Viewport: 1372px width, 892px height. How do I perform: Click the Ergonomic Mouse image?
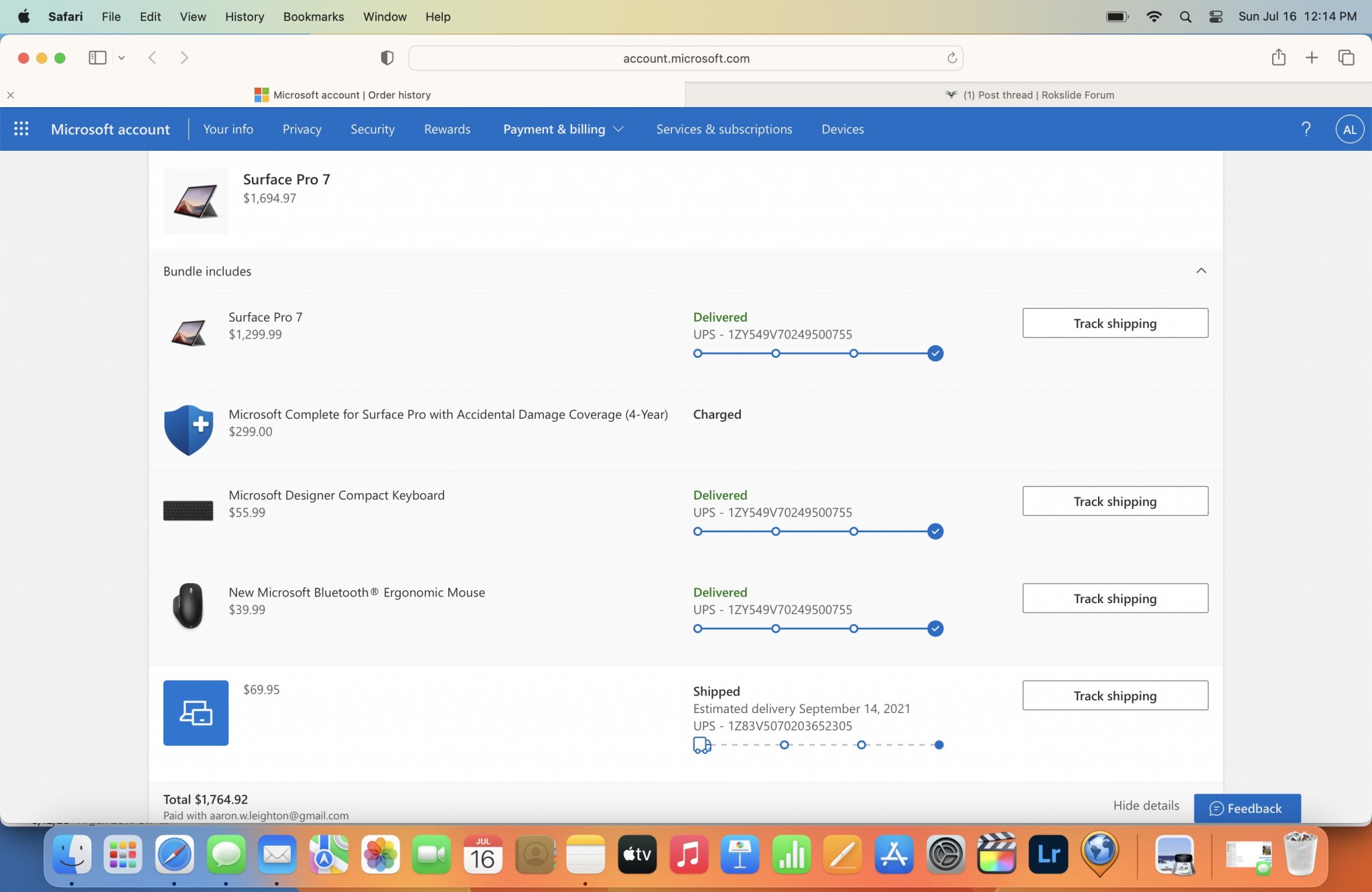(x=188, y=605)
